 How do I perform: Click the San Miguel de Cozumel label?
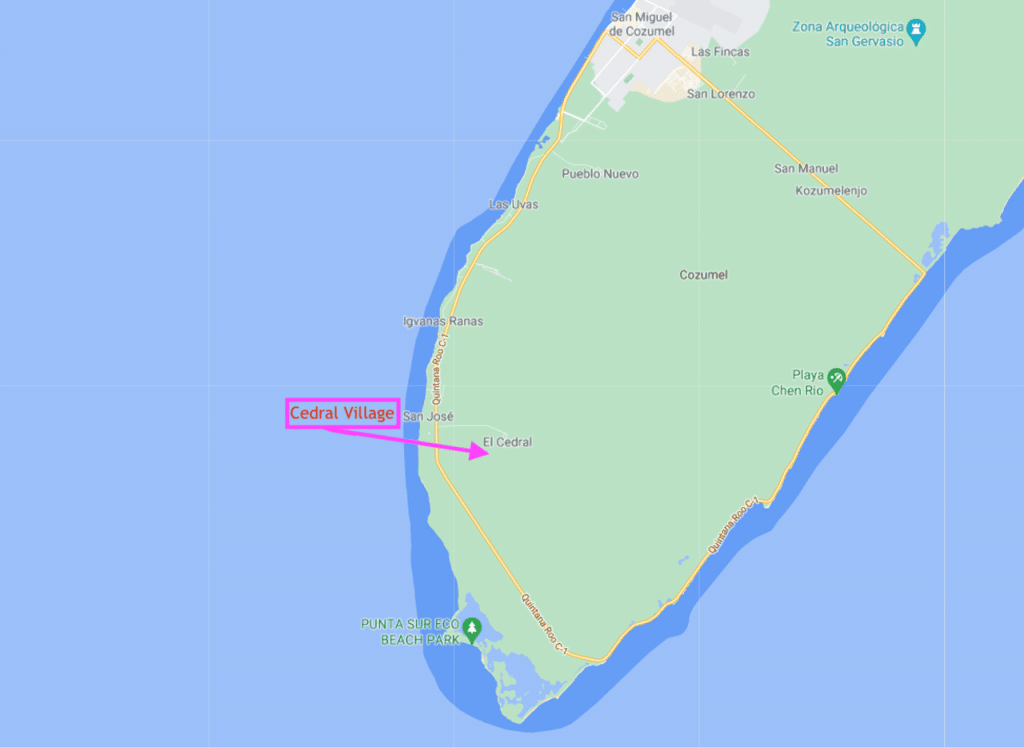coord(641,24)
